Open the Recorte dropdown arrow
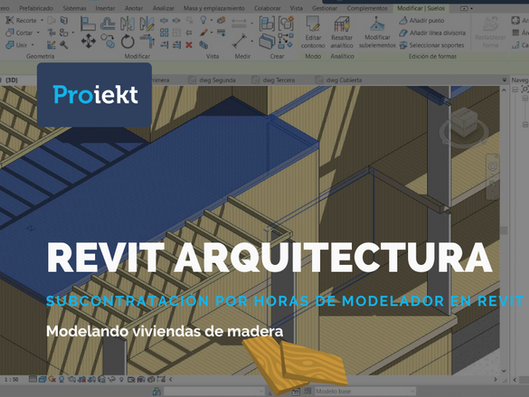The height and width of the screenshot is (397, 529). (x=42, y=21)
